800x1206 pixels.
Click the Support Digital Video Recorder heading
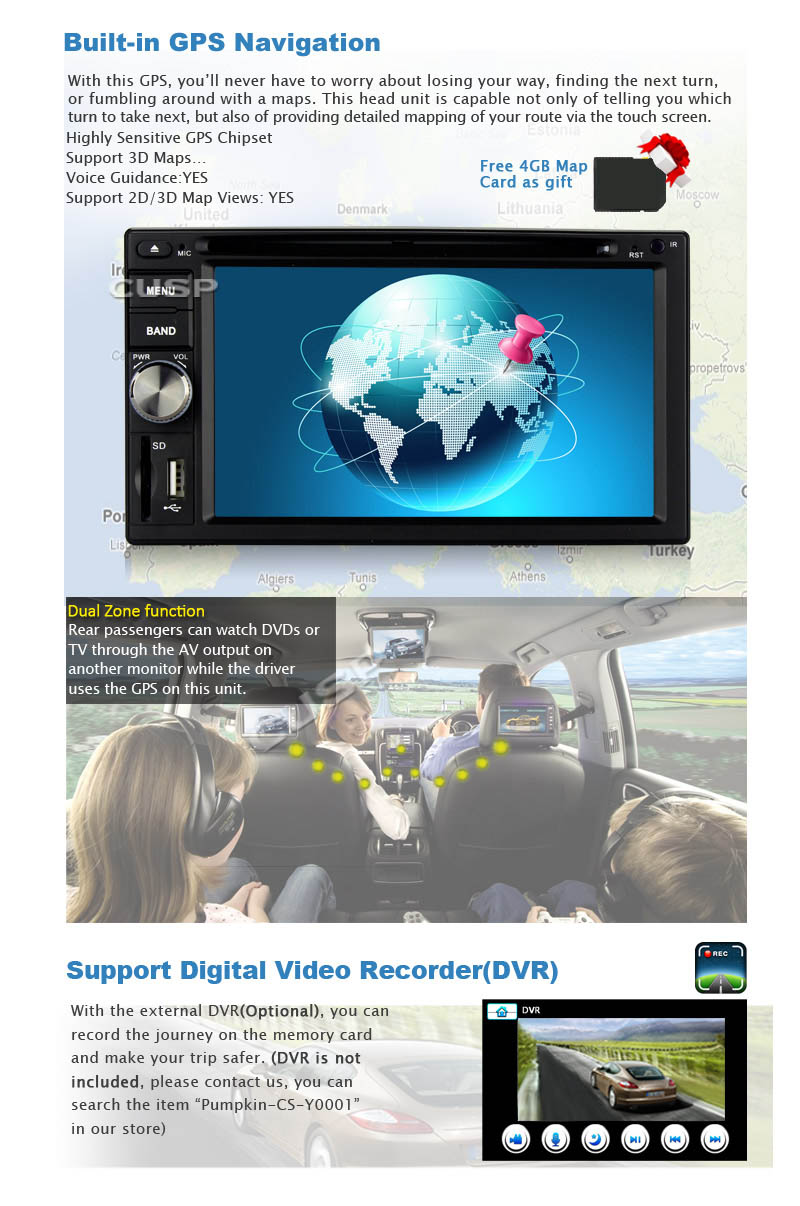pos(312,970)
